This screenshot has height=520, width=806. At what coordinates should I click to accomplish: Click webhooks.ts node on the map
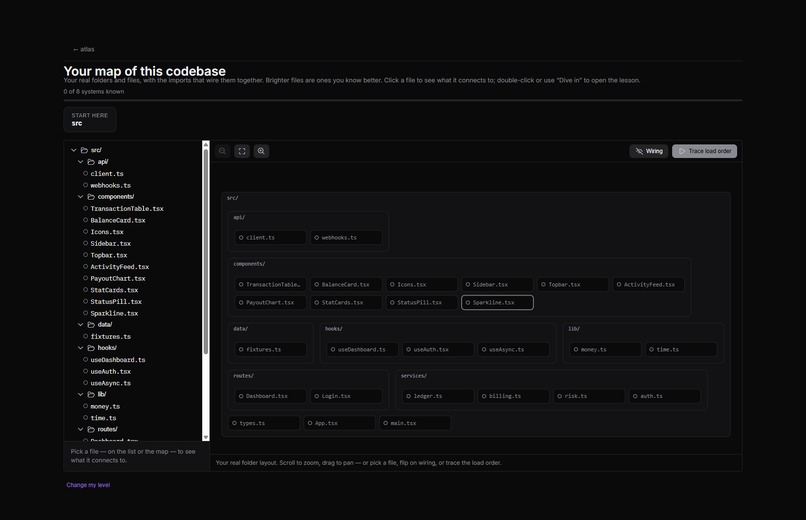(346, 237)
